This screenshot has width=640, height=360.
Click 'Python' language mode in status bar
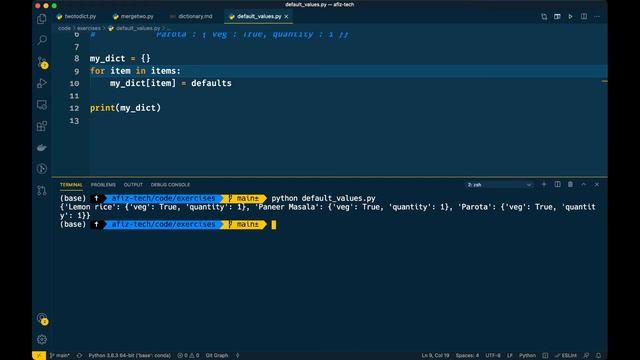pos(527,356)
